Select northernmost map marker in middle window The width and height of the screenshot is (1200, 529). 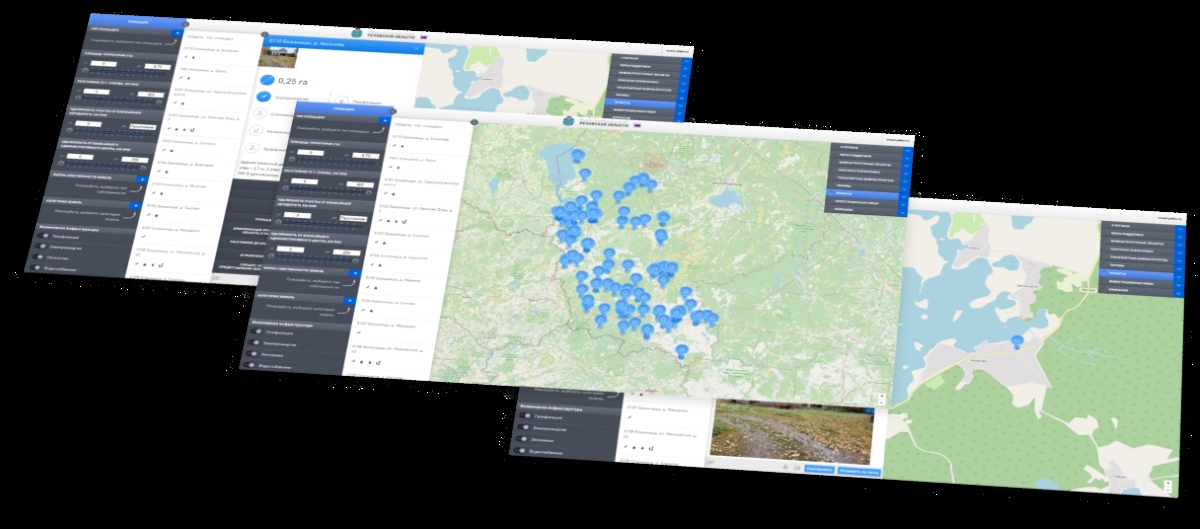tap(576, 155)
